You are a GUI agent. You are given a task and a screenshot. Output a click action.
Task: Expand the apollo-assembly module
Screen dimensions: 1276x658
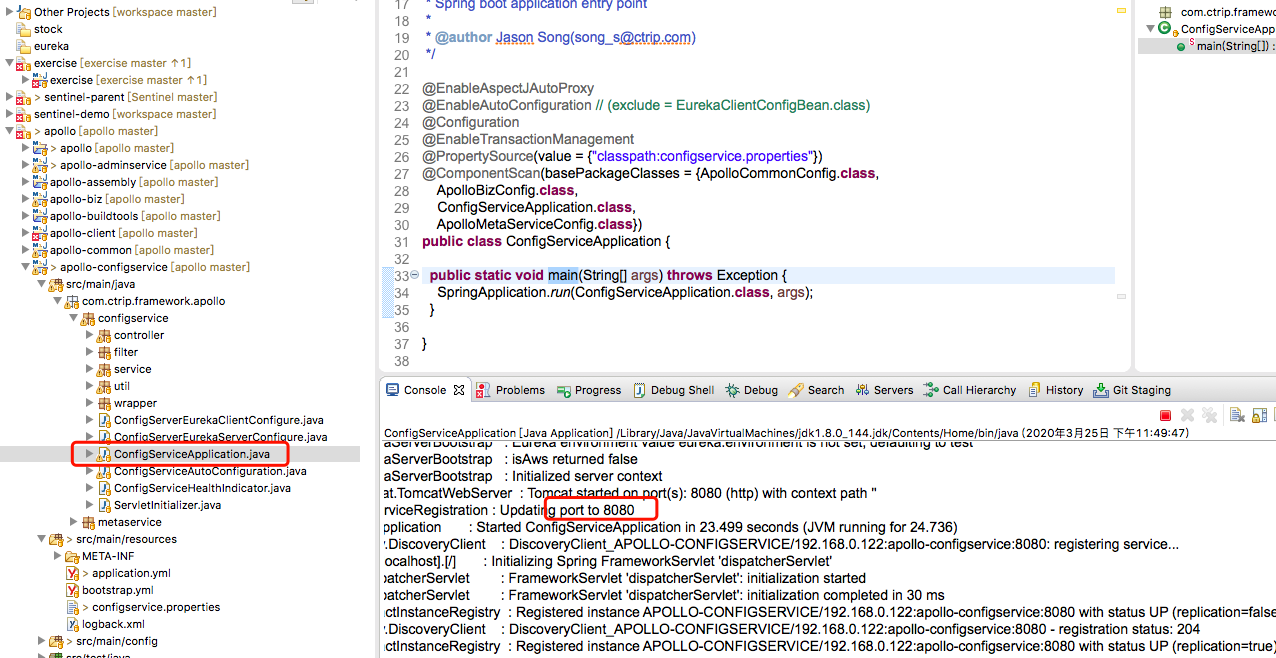pyautogui.click(x=26, y=182)
